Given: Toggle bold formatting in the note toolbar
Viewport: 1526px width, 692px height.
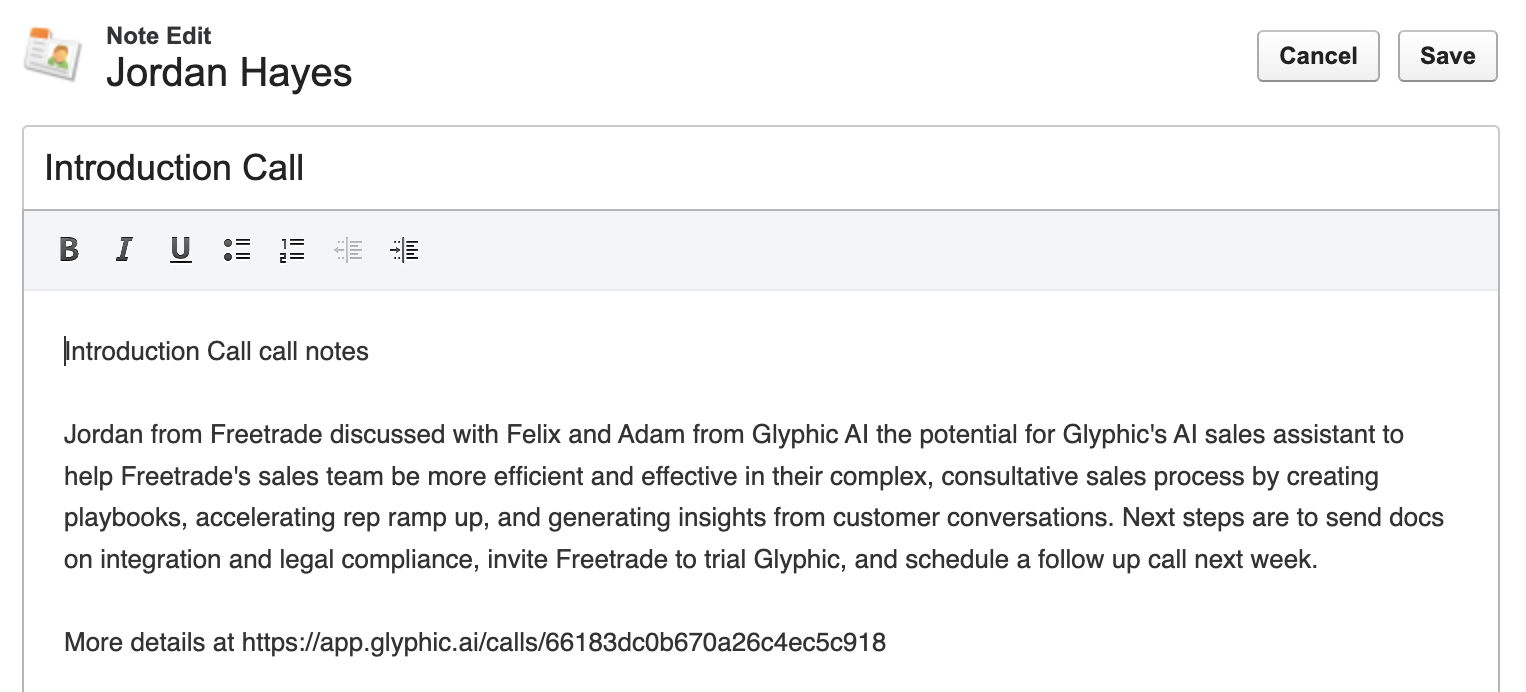Looking at the screenshot, I should (x=69, y=249).
